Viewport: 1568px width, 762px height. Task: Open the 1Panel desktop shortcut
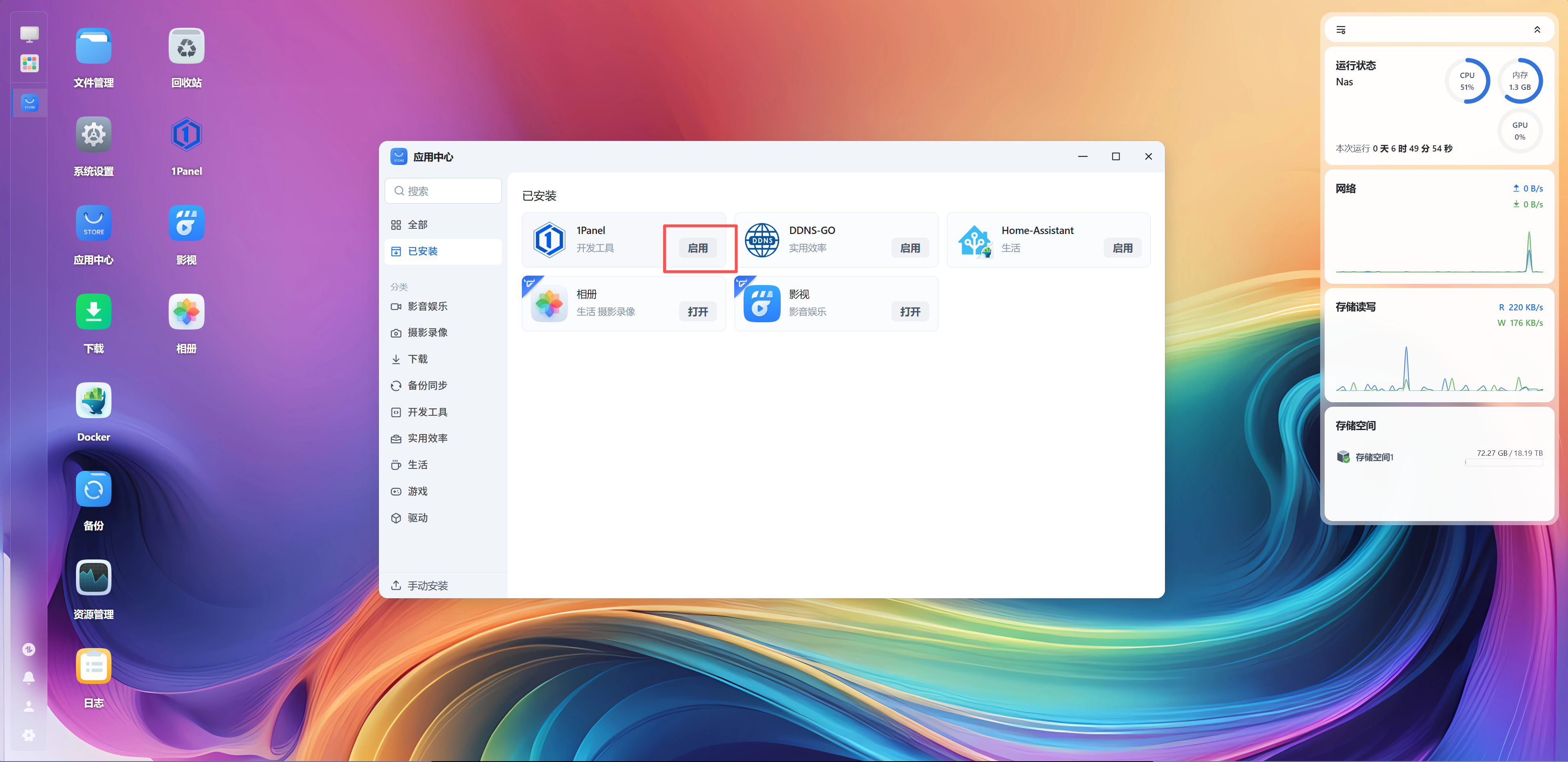[186, 134]
